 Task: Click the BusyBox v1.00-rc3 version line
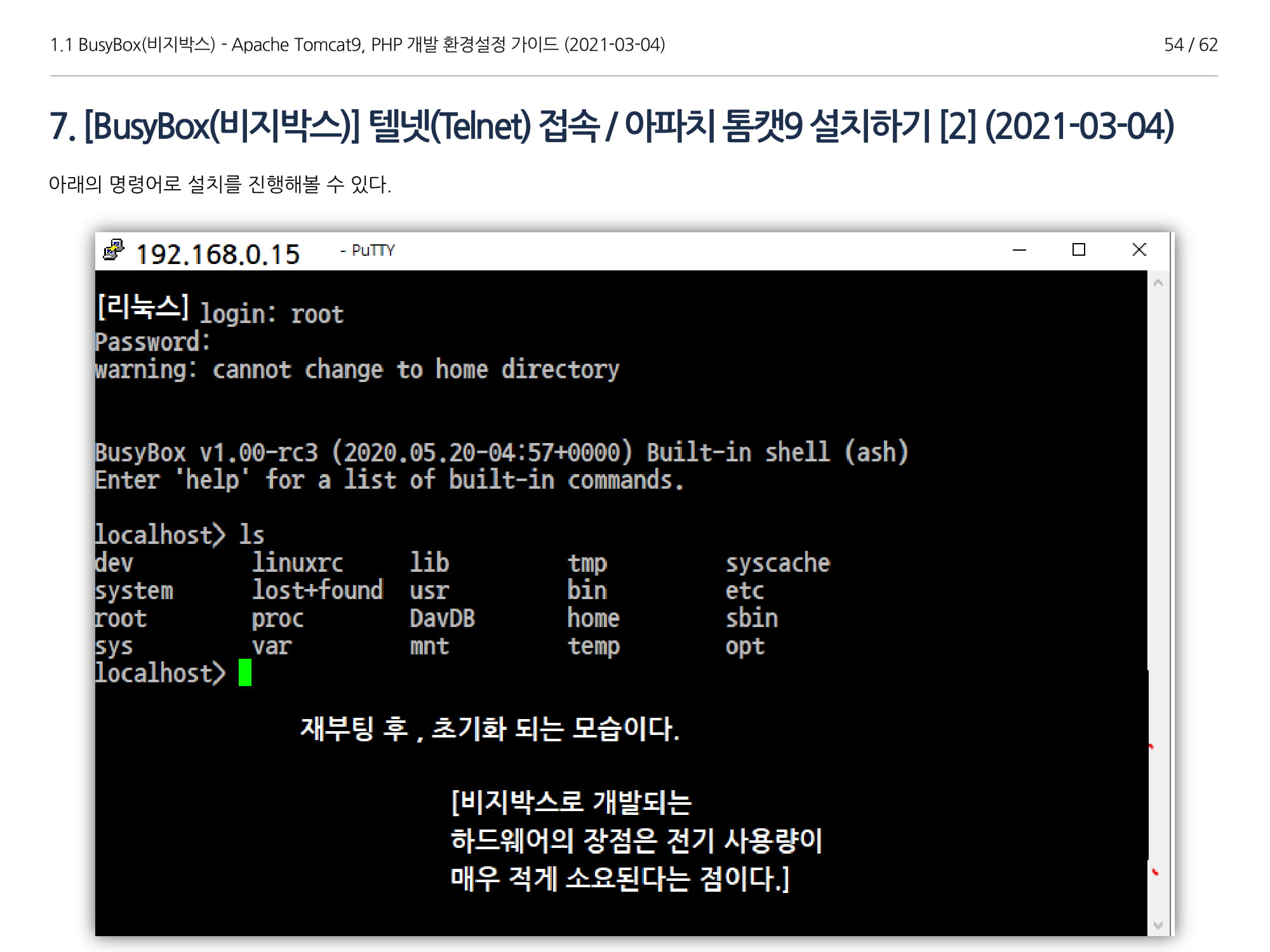[501, 453]
